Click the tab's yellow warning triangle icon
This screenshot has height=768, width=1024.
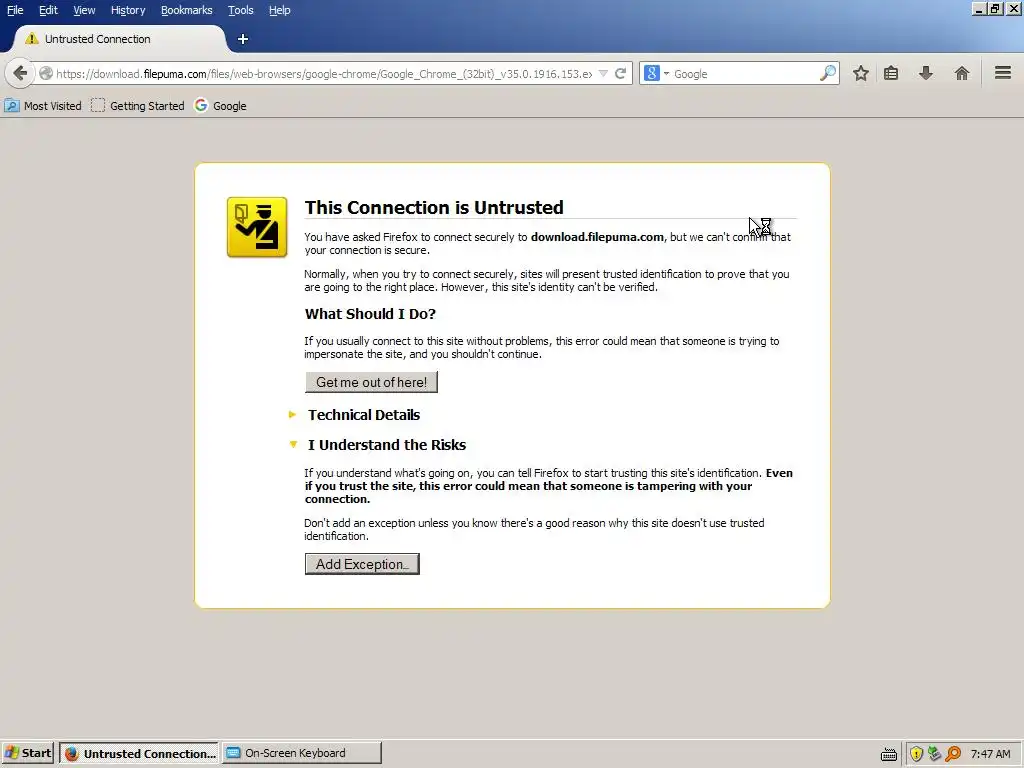pos(31,39)
